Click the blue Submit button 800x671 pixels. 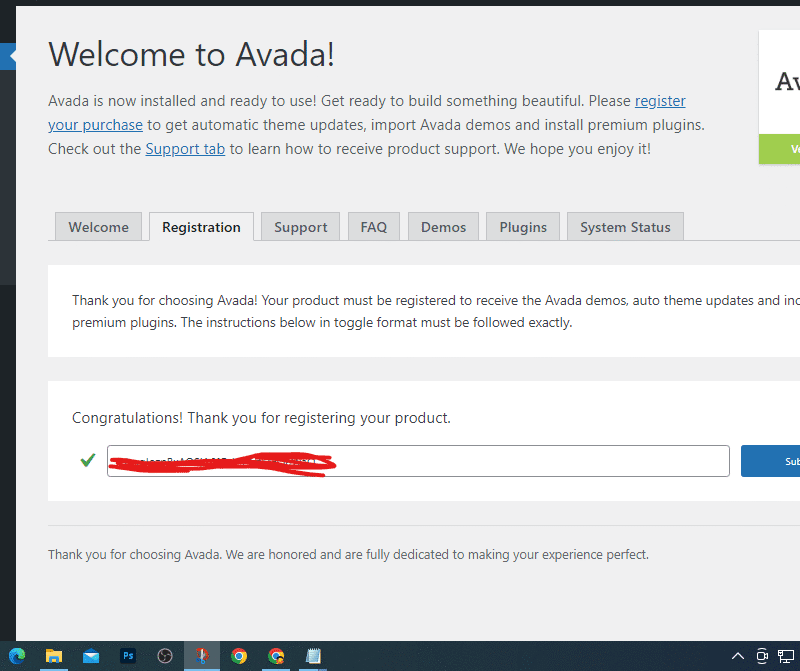click(770, 461)
